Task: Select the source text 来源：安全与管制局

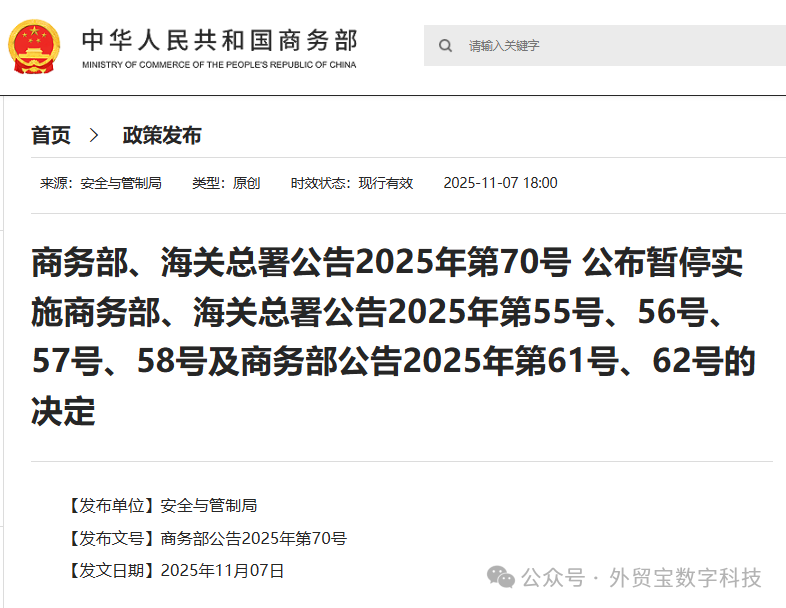Action: coord(101,183)
